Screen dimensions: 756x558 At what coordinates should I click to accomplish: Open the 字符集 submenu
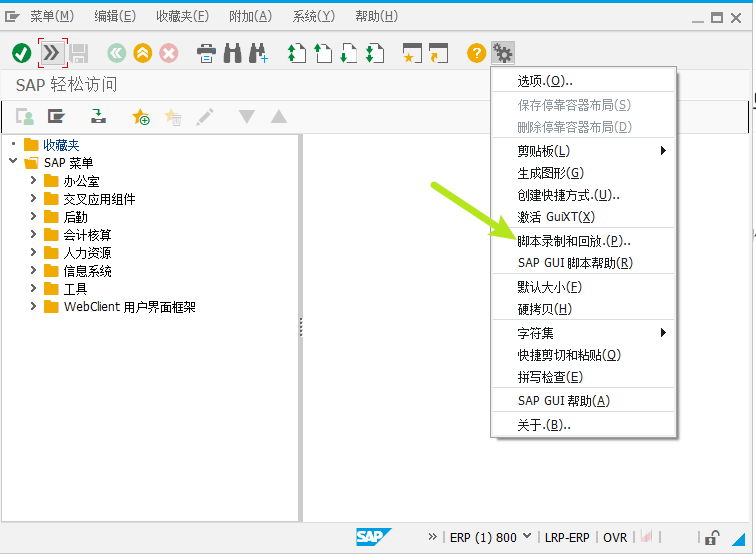tap(583, 333)
